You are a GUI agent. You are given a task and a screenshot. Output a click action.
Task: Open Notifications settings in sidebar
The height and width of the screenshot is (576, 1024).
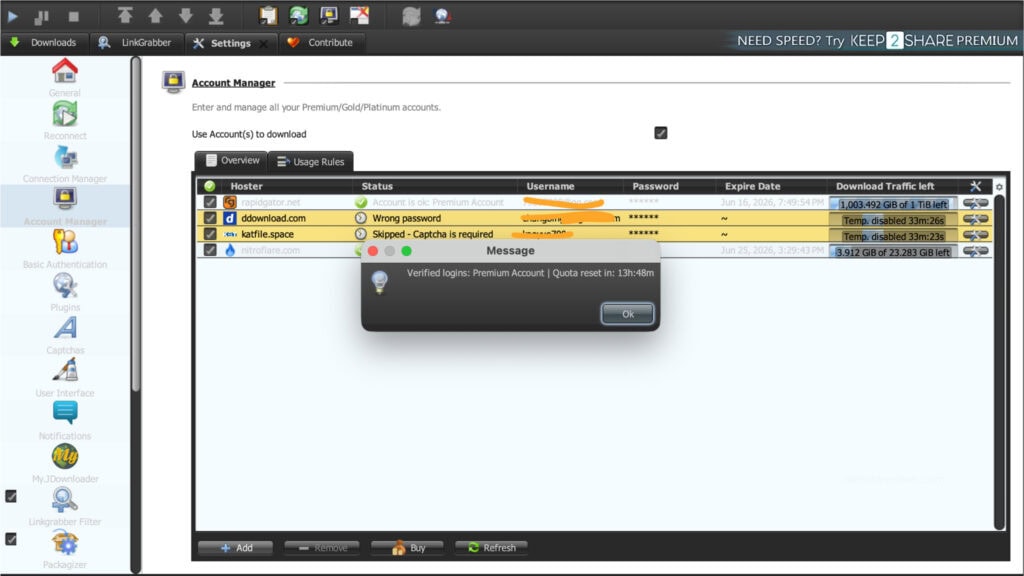[65, 421]
